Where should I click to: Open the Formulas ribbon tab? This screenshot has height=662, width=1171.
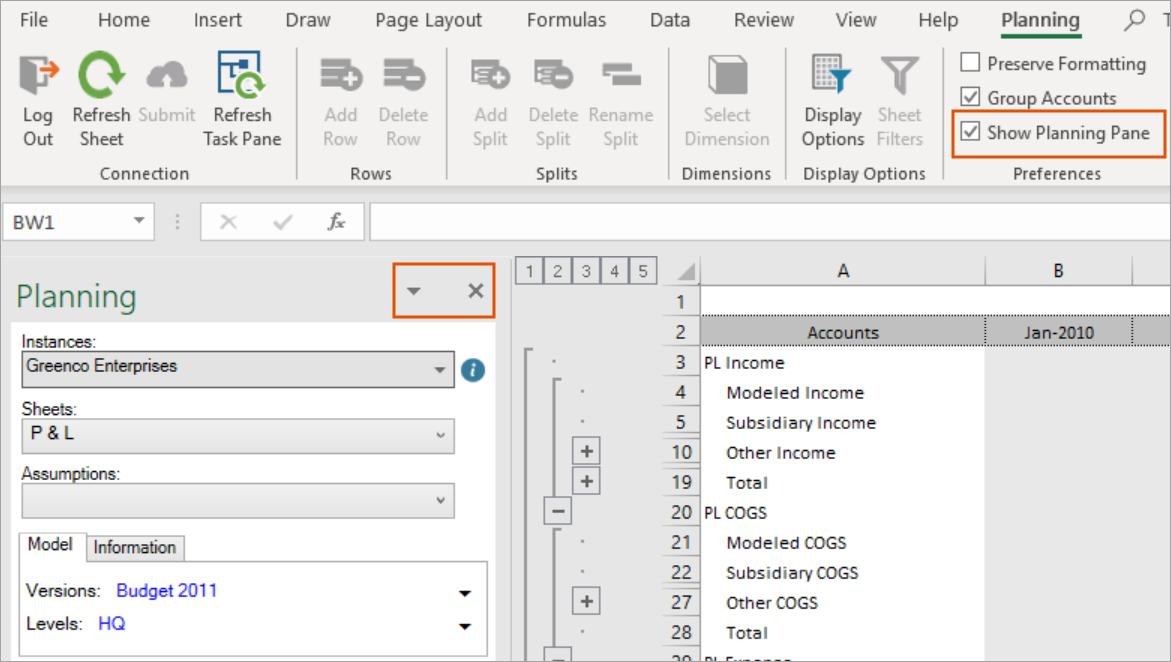pyautogui.click(x=566, y=20)
